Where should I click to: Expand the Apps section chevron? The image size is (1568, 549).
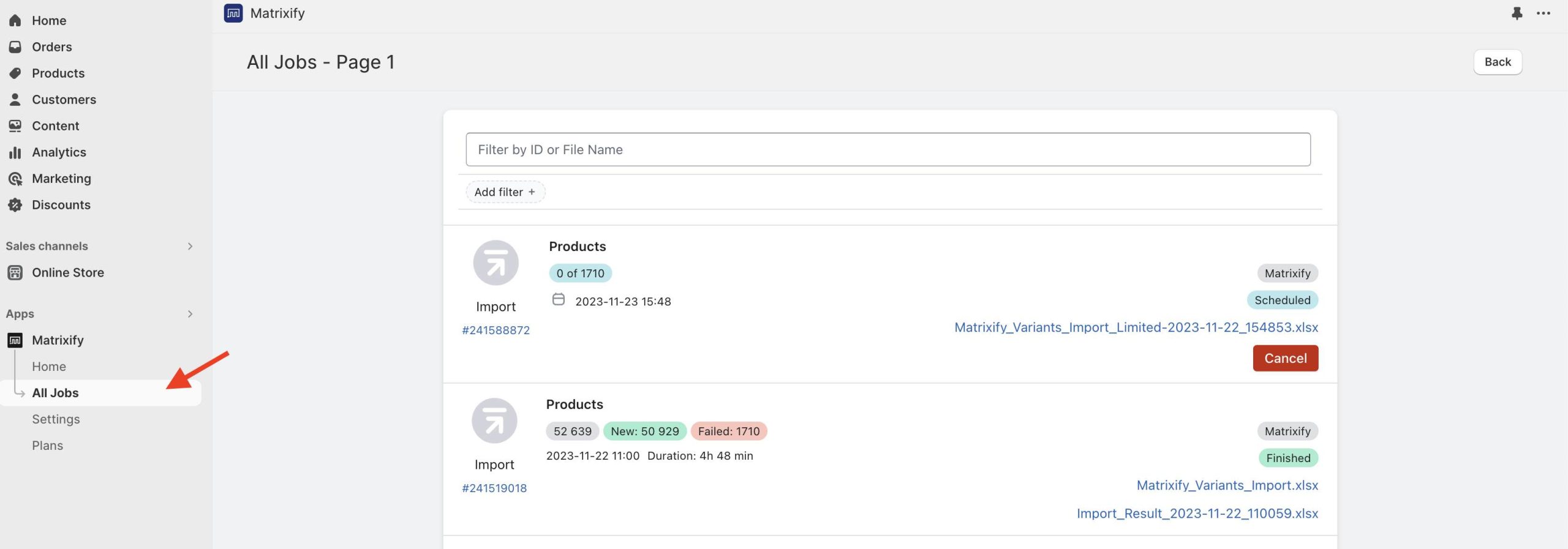190,314
